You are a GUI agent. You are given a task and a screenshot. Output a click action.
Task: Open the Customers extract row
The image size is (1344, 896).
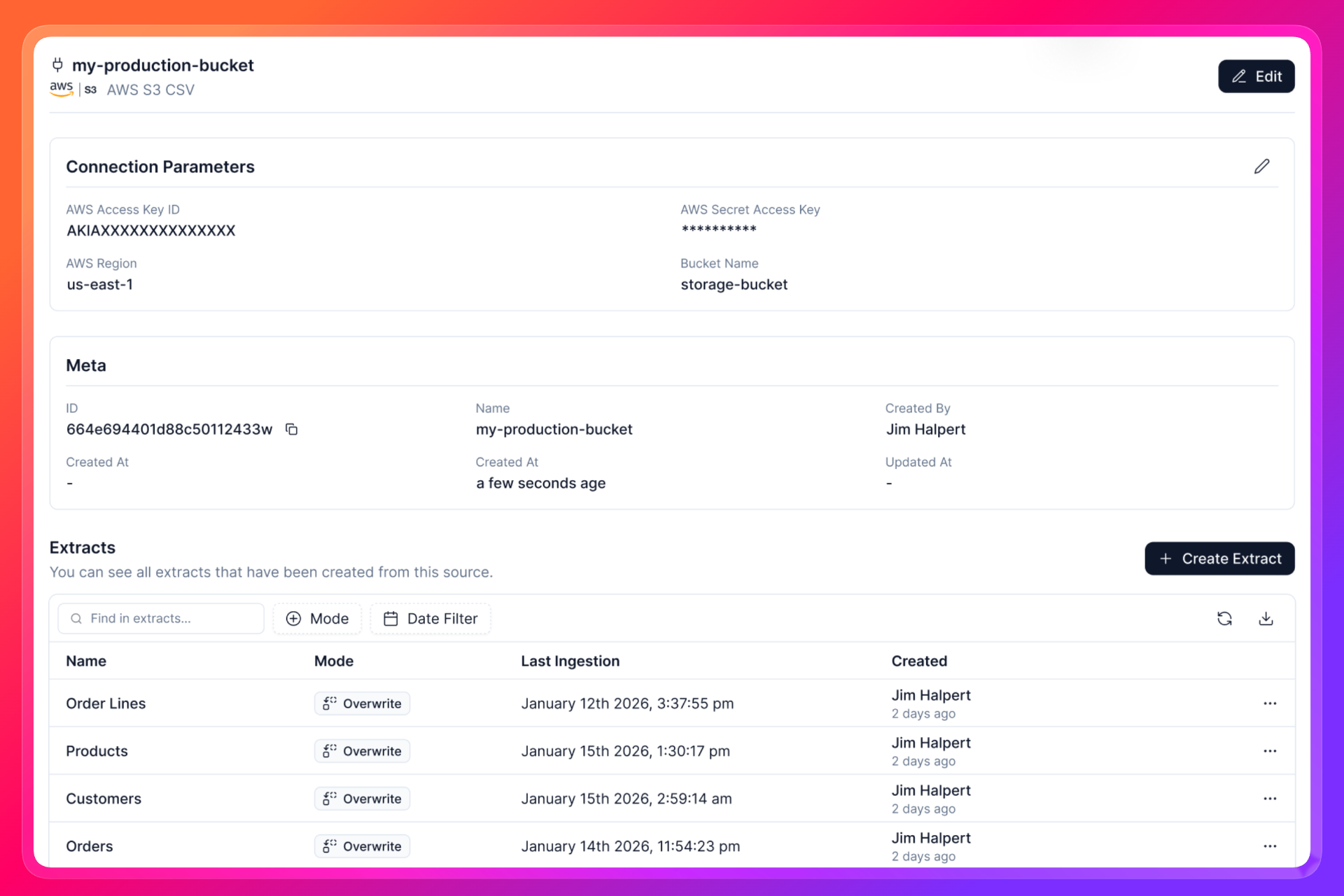[104, 799]
